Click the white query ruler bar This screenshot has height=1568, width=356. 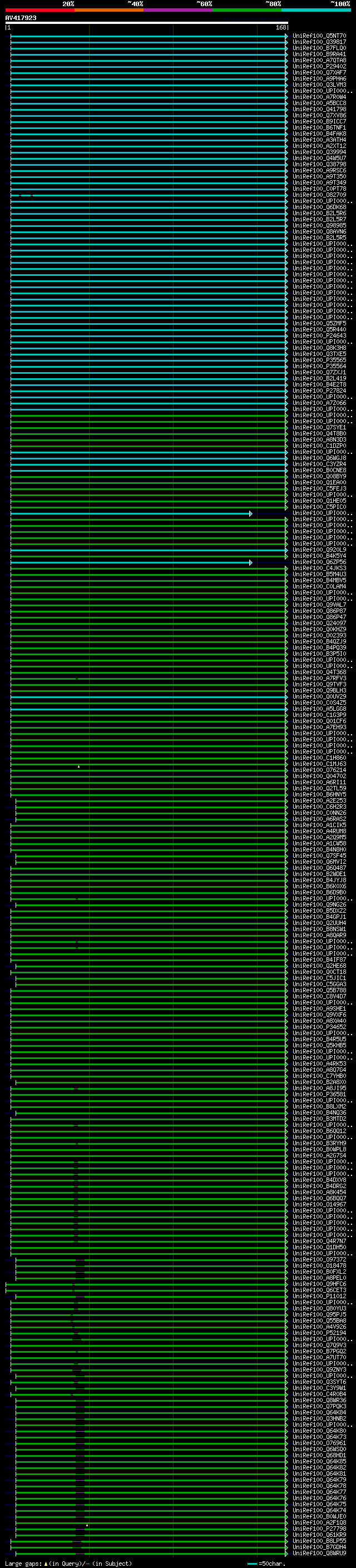[x=146, y=22]
